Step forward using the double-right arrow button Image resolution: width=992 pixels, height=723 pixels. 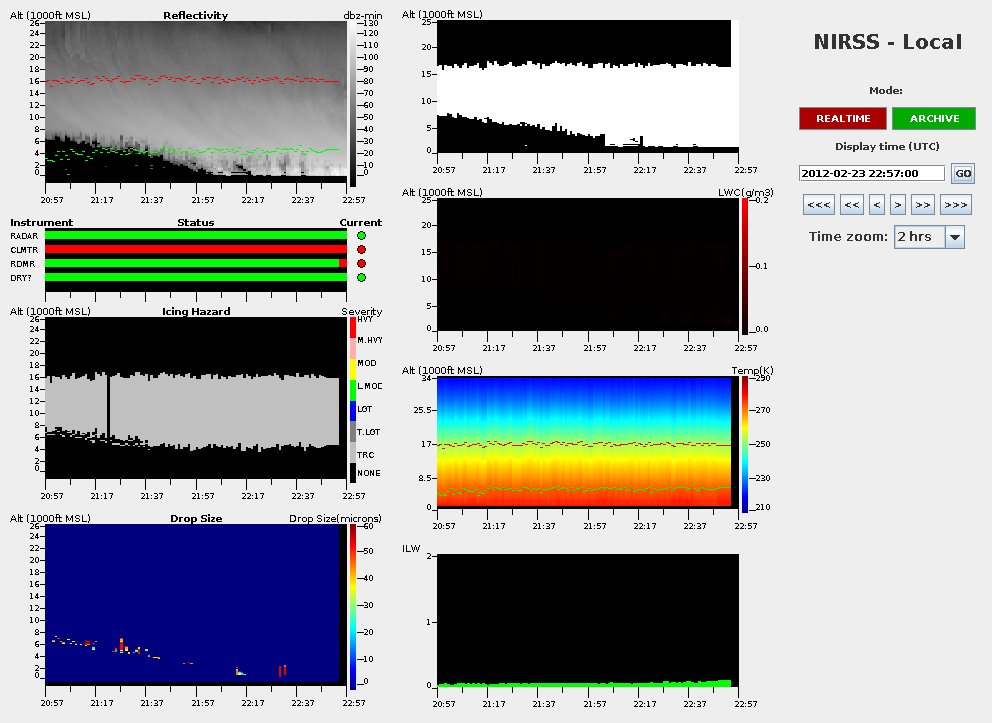(922, 205)
